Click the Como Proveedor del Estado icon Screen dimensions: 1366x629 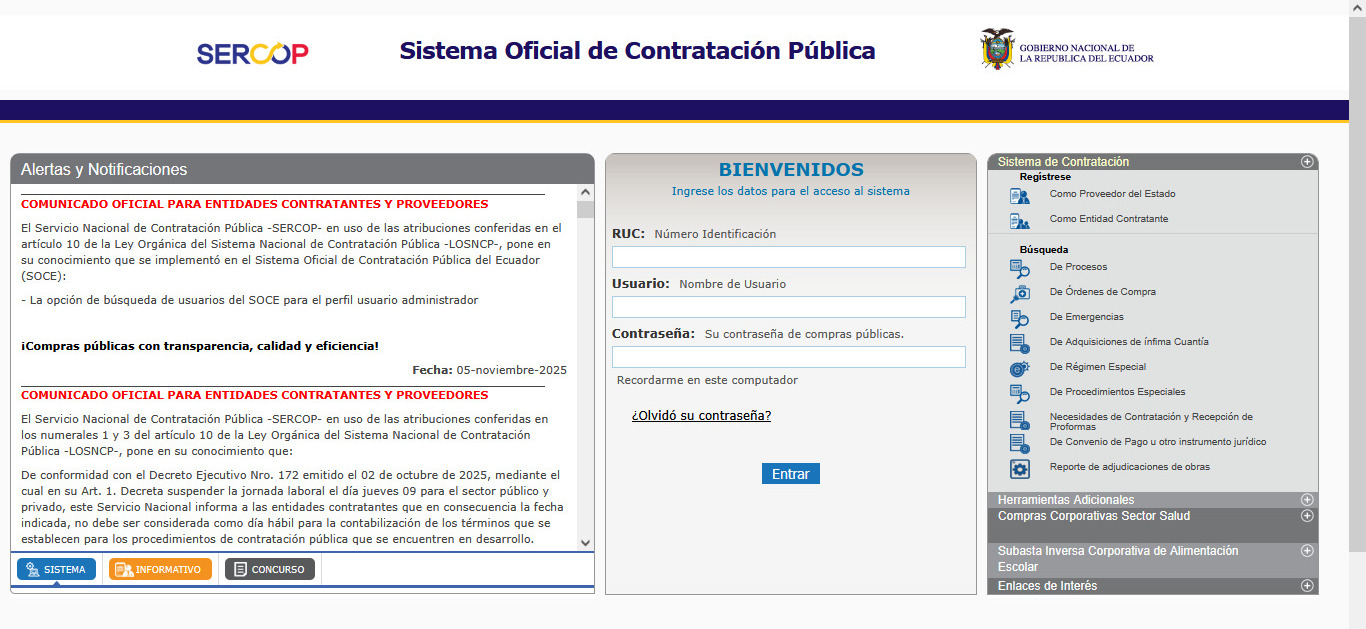tap(1019, 195)
